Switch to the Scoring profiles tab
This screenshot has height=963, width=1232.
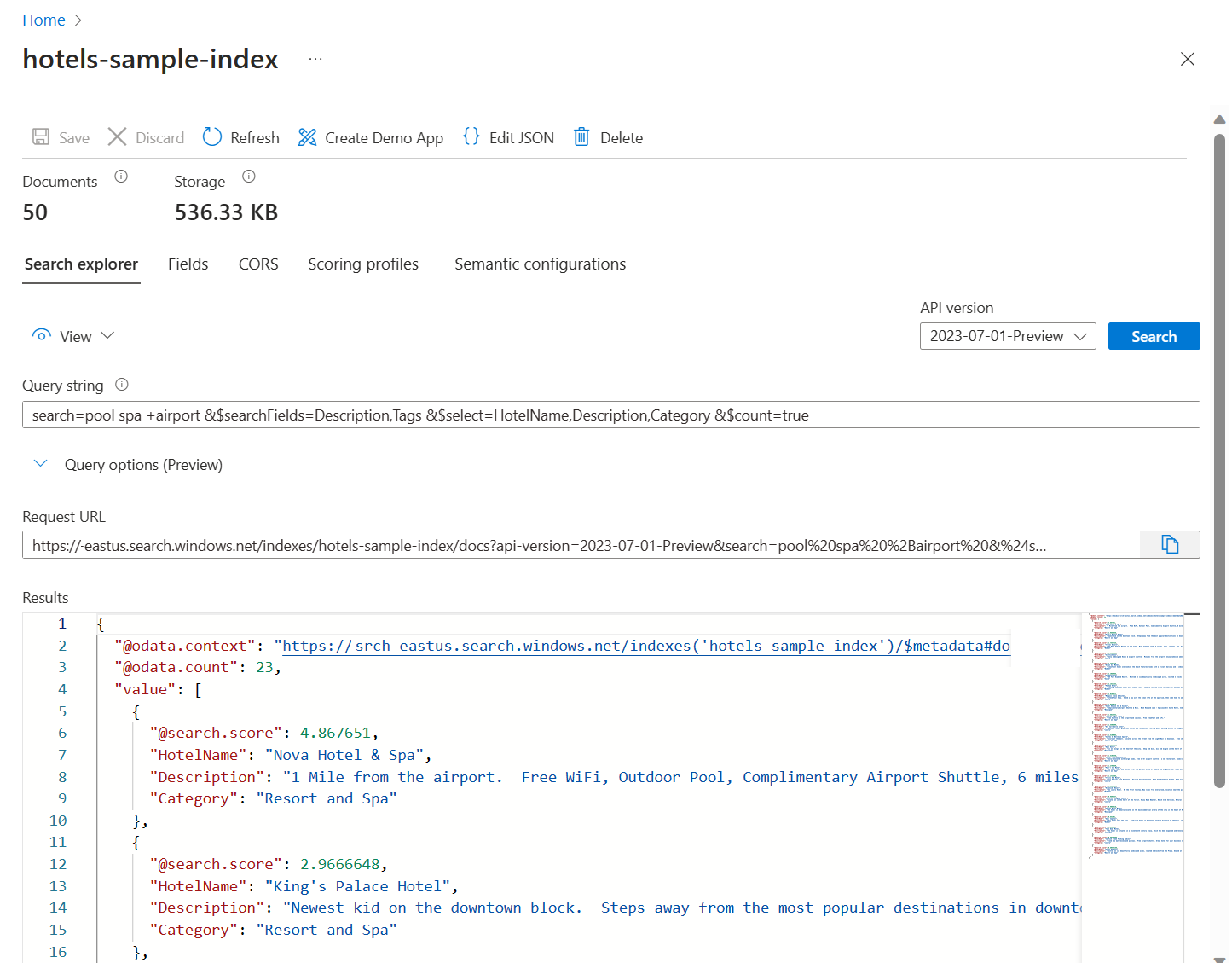[363, 264]
